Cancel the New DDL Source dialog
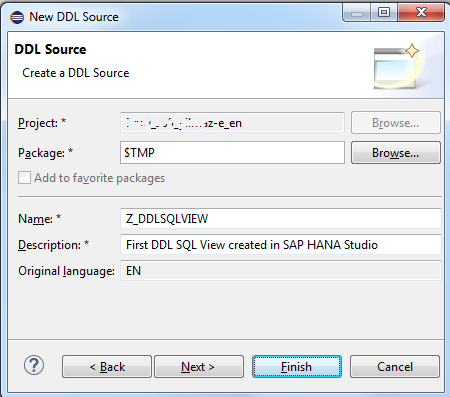Image resolution: width=450 pixels, height=397 pixels. pyautogui.click(x=395, y=366)
